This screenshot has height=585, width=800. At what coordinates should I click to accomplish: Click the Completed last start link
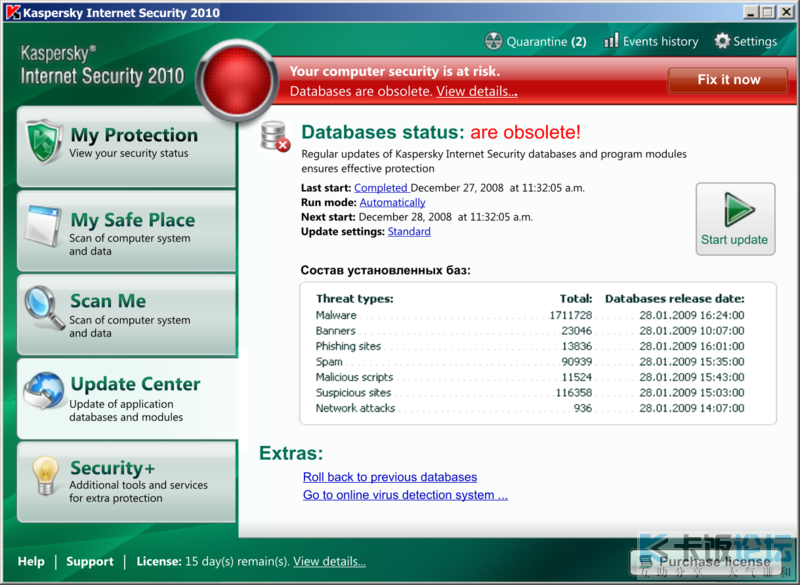(381, 188)
